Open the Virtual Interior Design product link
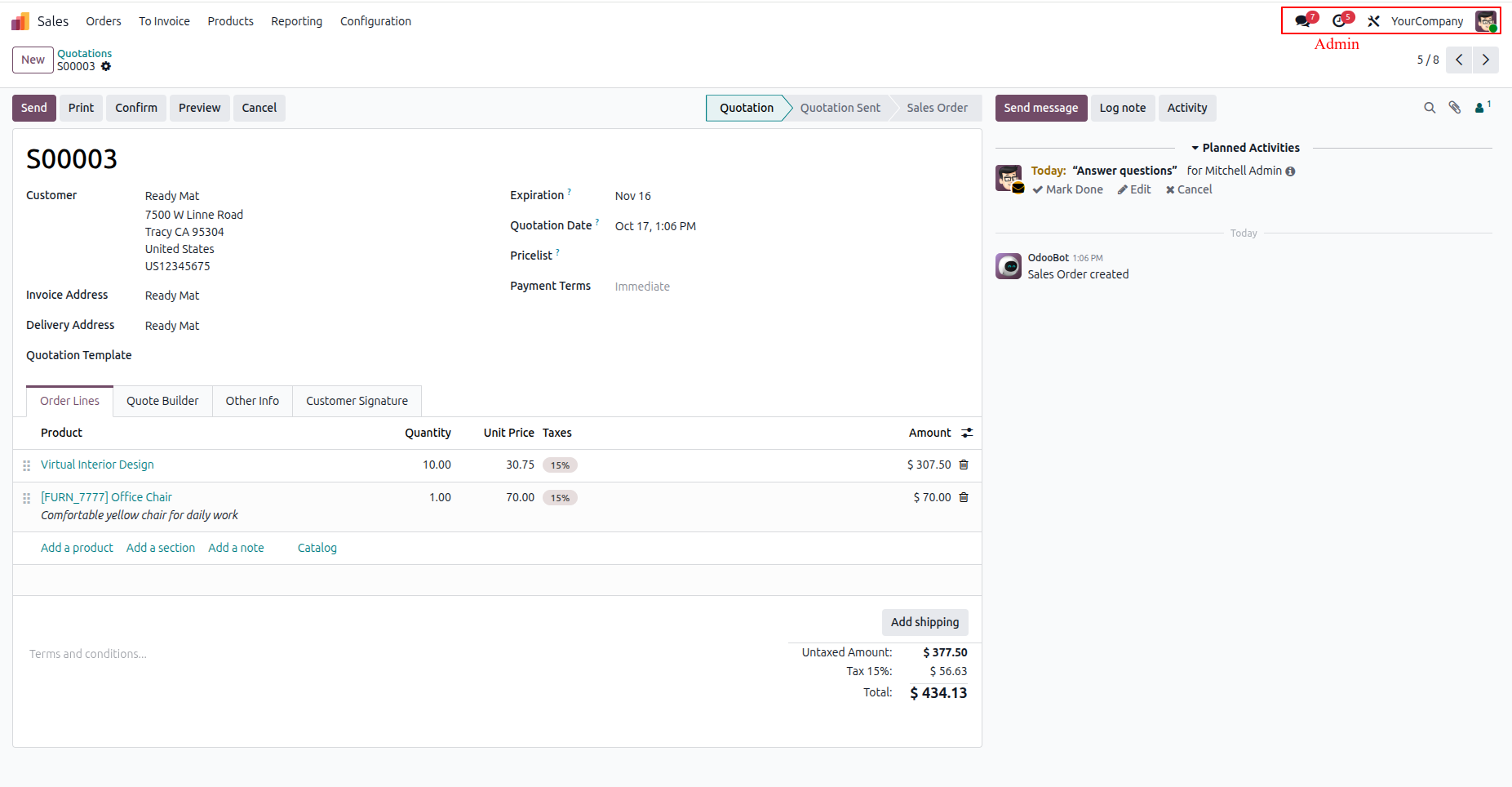Screen dimensions: 1512x787 click(97, 465)
